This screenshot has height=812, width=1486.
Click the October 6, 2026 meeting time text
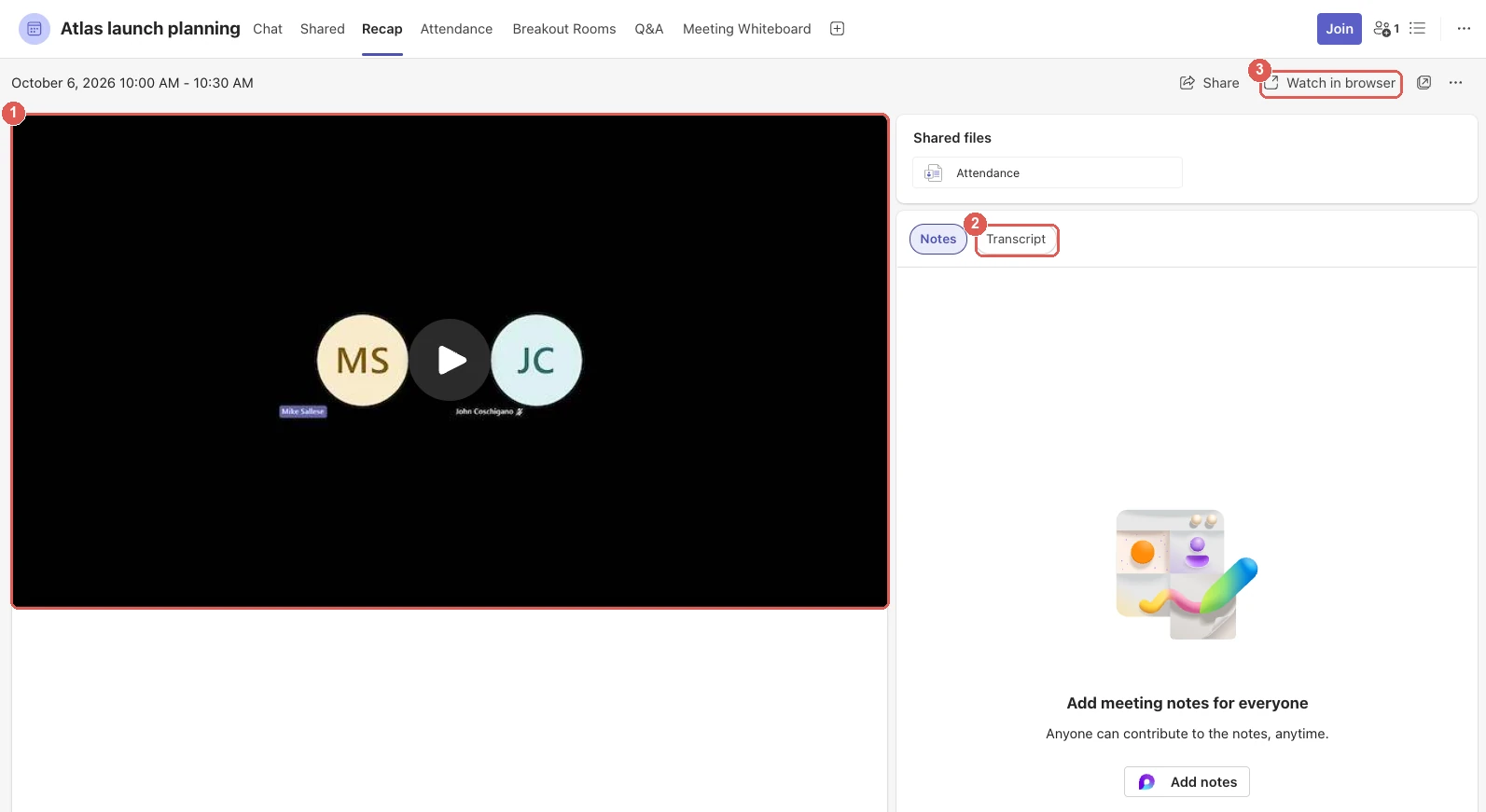132,83
